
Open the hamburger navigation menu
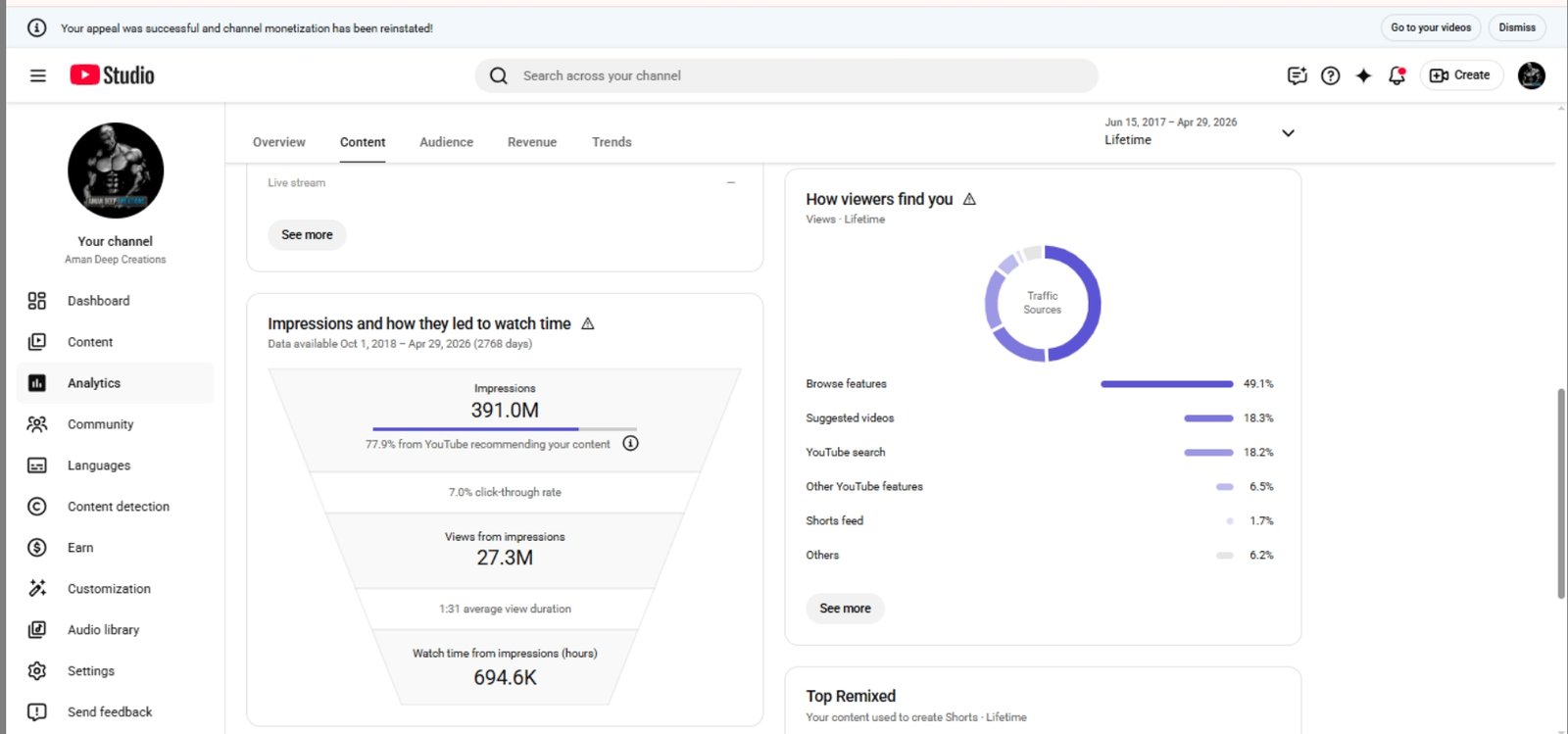coord(37,75)
